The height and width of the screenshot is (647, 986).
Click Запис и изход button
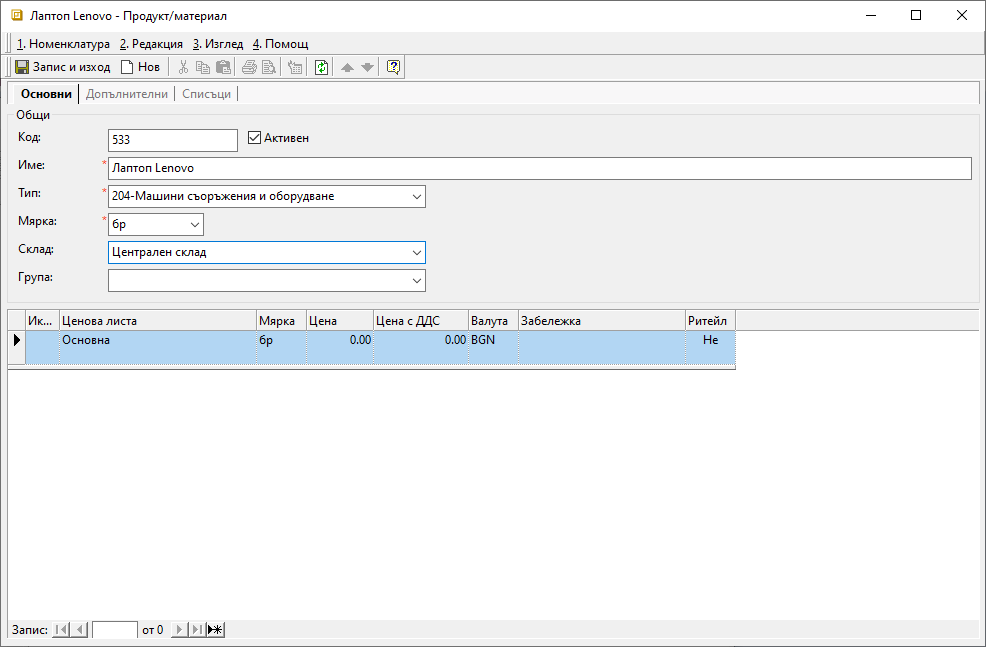click(62, 67)
